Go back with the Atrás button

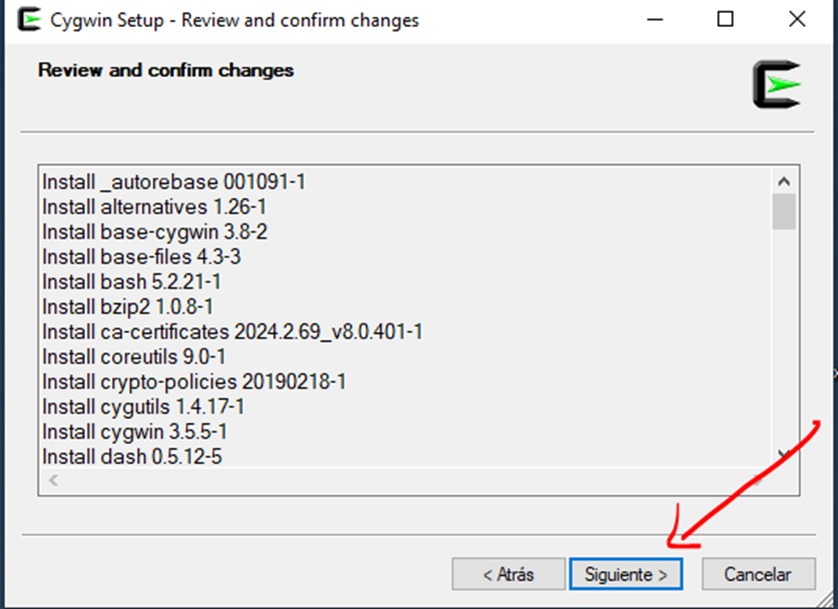point(507,574)
